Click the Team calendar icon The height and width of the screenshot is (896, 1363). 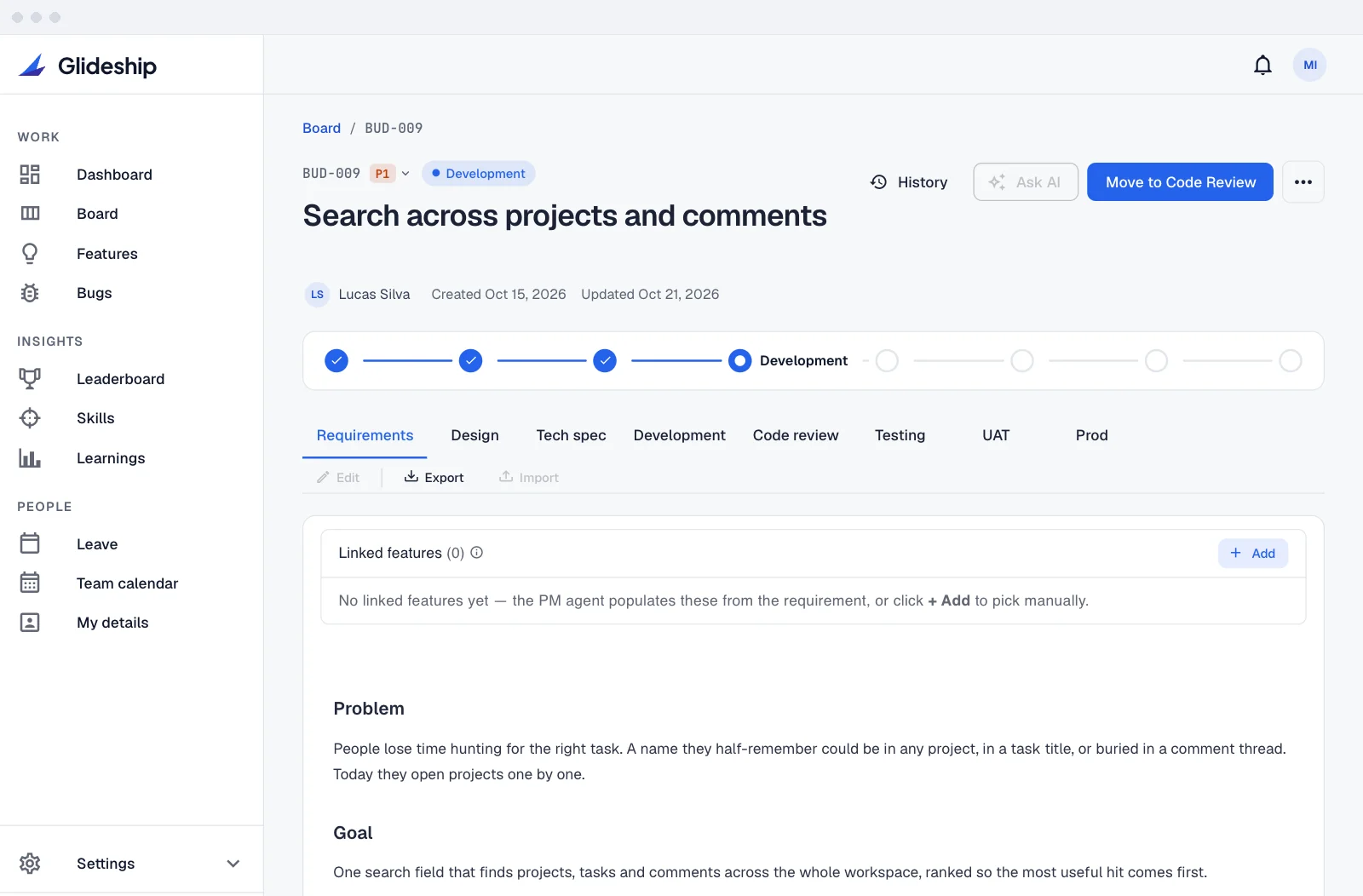pyautogui.click(x=30, y=583)
